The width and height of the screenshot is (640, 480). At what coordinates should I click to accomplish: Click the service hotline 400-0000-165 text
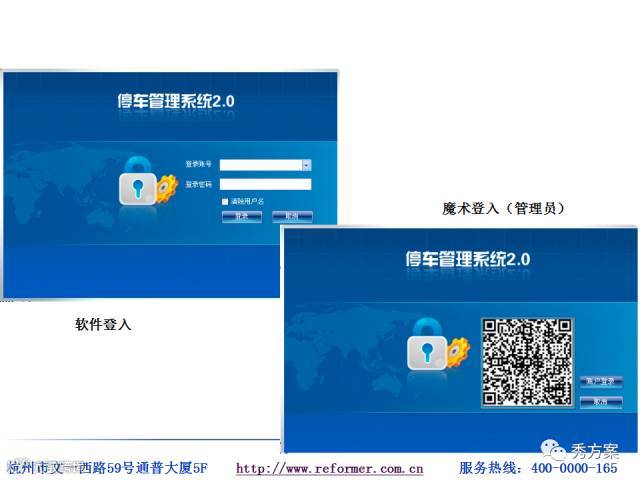tap(538, 468)
